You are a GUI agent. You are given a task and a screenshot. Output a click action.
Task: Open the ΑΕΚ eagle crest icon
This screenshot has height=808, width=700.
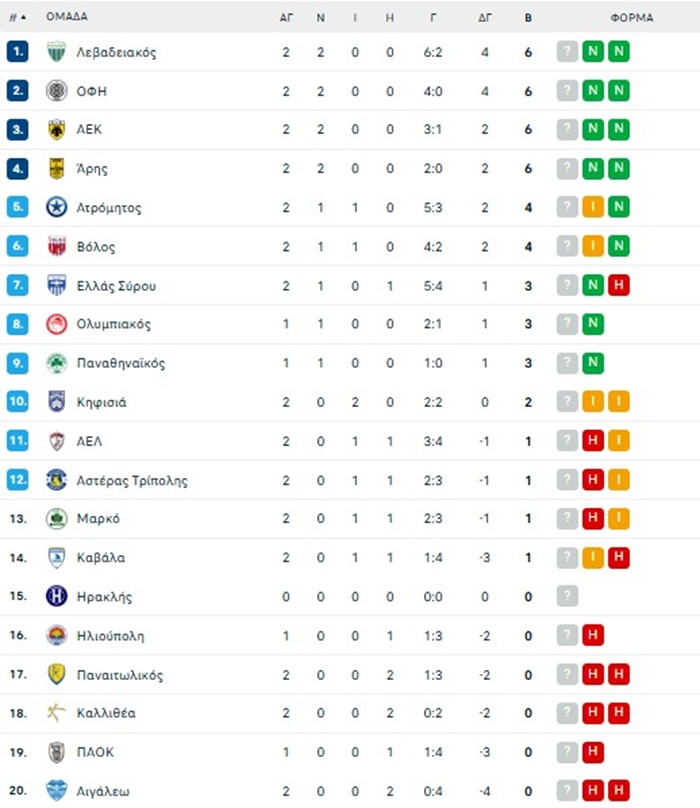56,129
